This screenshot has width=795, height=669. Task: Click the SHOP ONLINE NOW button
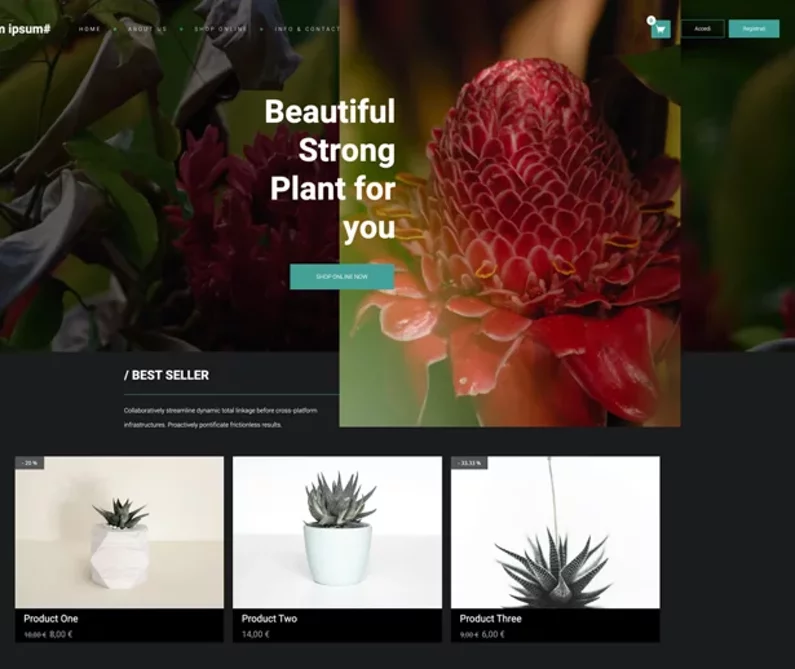pos(342,276)
